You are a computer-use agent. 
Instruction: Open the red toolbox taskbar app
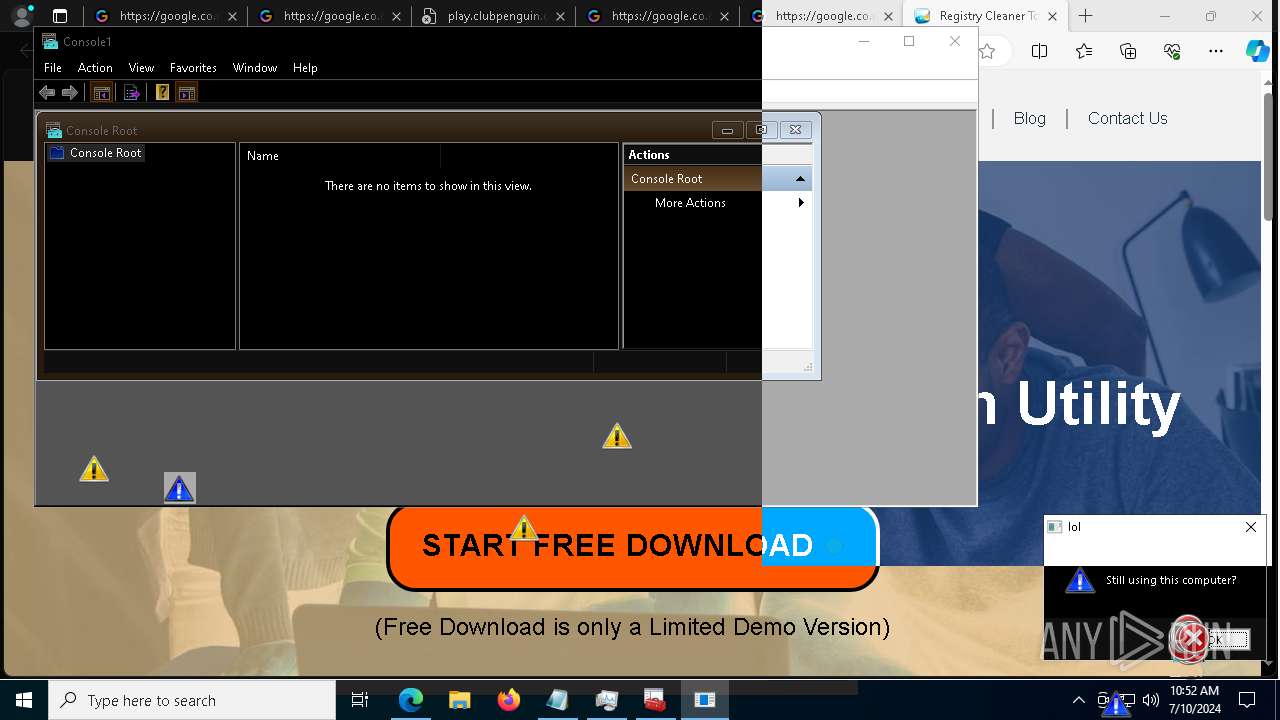[x=655, y=700]
